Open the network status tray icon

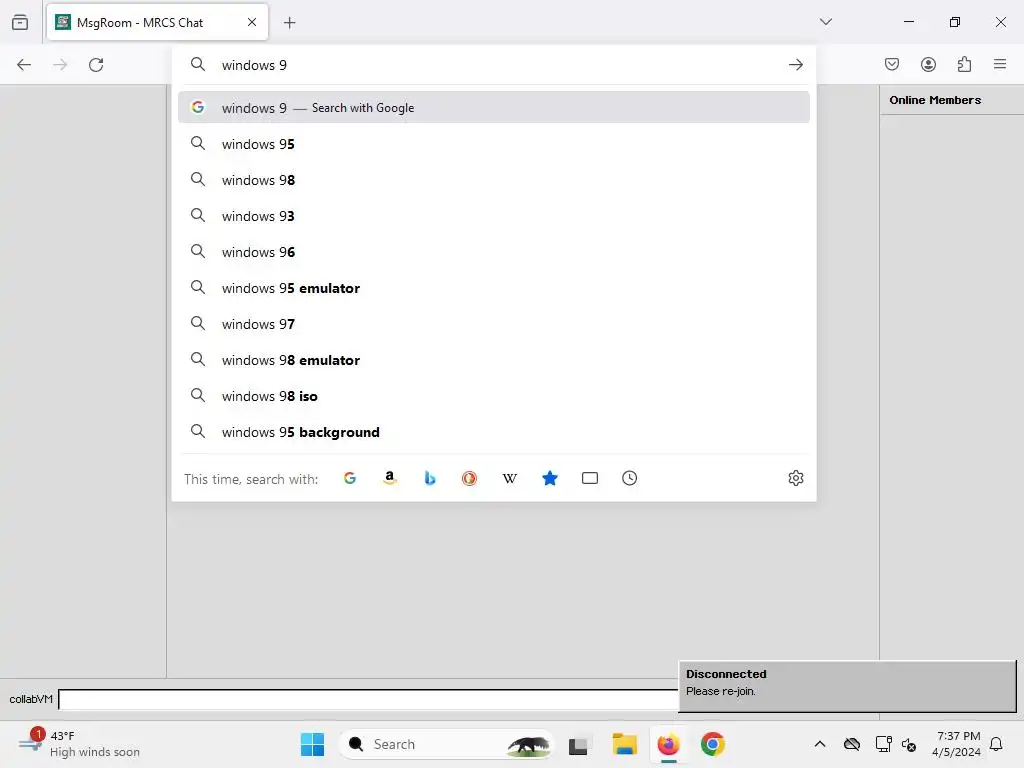[883, 744]
